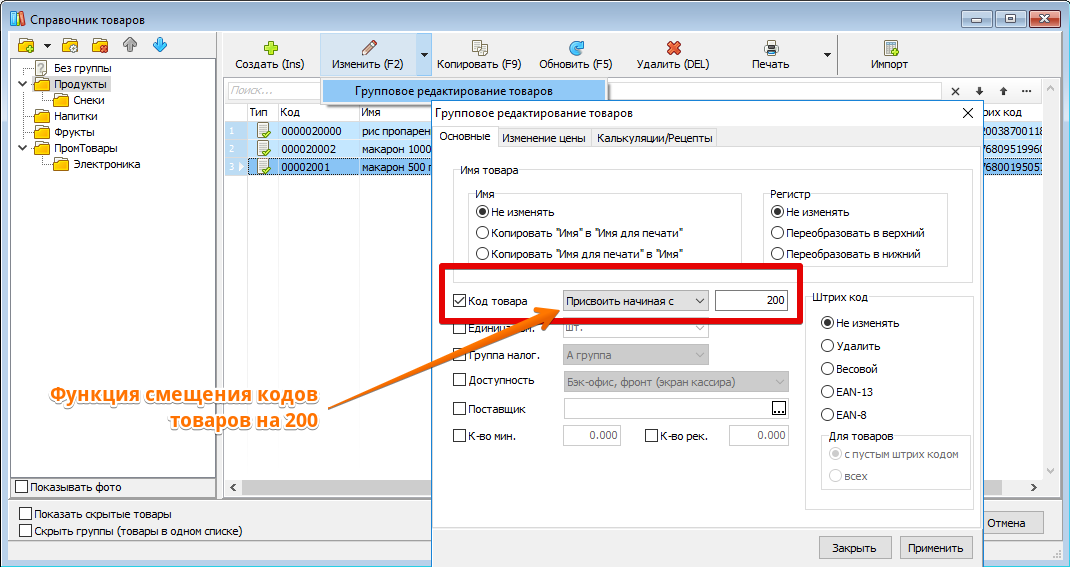Click delete group folder icon
This screenshot has width=1070, height=567.
coord(100,46)
